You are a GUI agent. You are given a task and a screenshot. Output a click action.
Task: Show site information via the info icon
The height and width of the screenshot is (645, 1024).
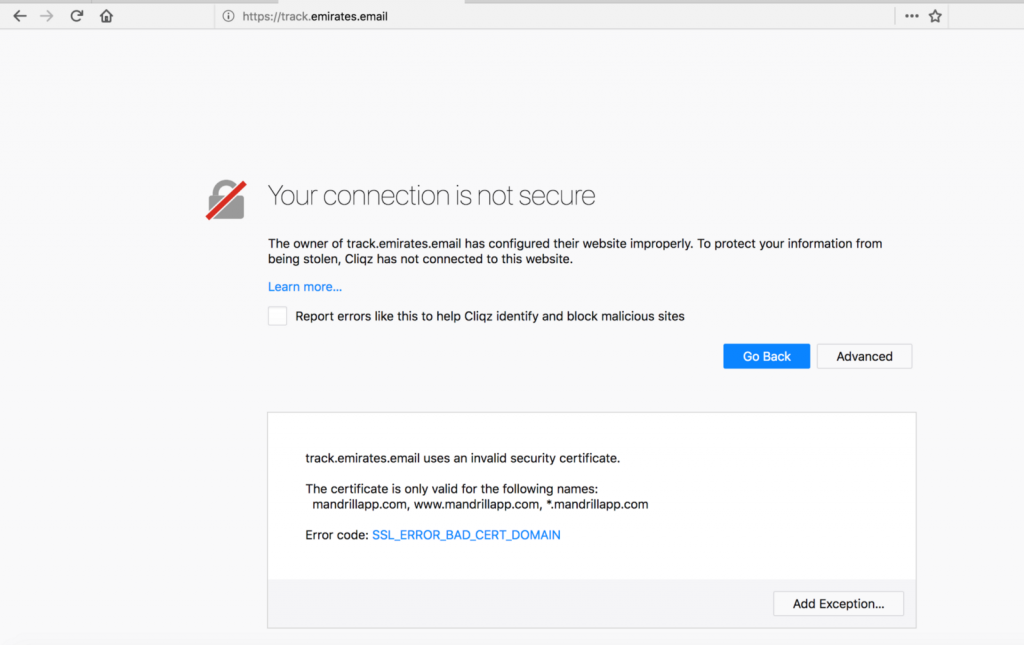point(228,16)
